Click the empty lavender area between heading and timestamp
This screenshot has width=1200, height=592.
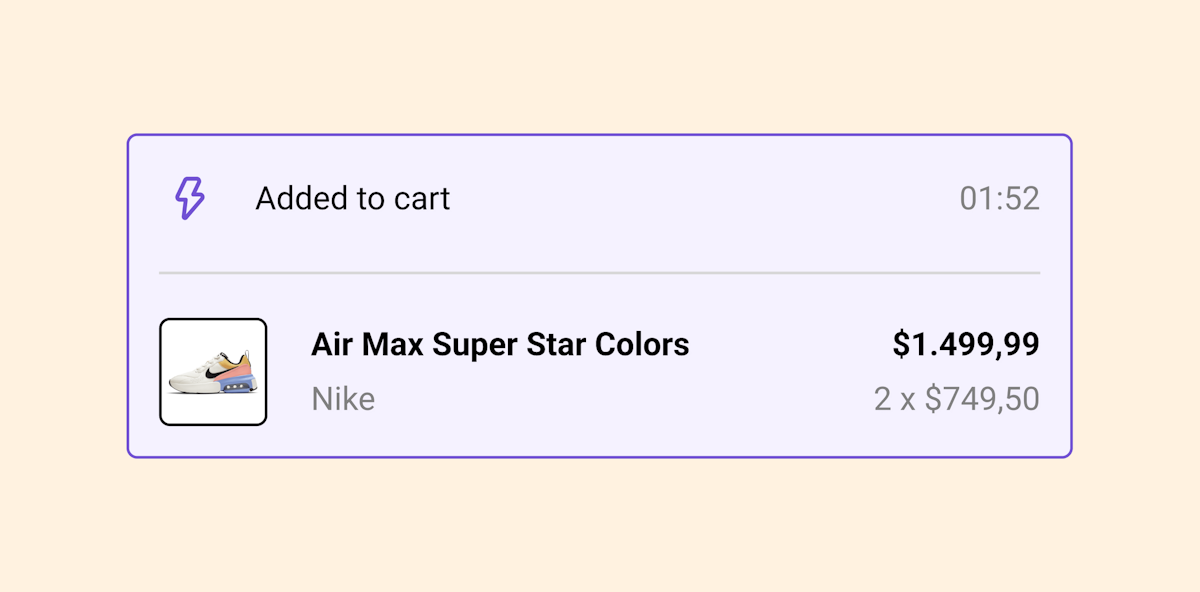tap(700, 199)
